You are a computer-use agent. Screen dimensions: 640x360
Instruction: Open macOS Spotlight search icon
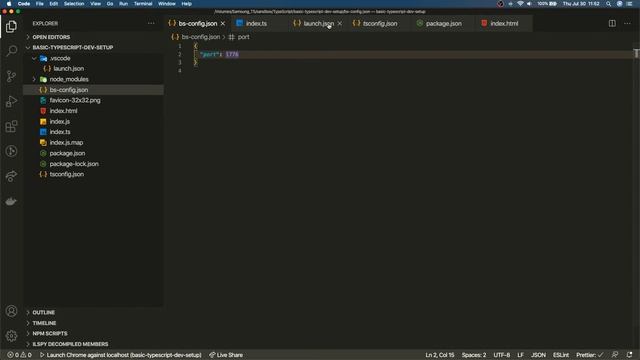tap(608, 4)
